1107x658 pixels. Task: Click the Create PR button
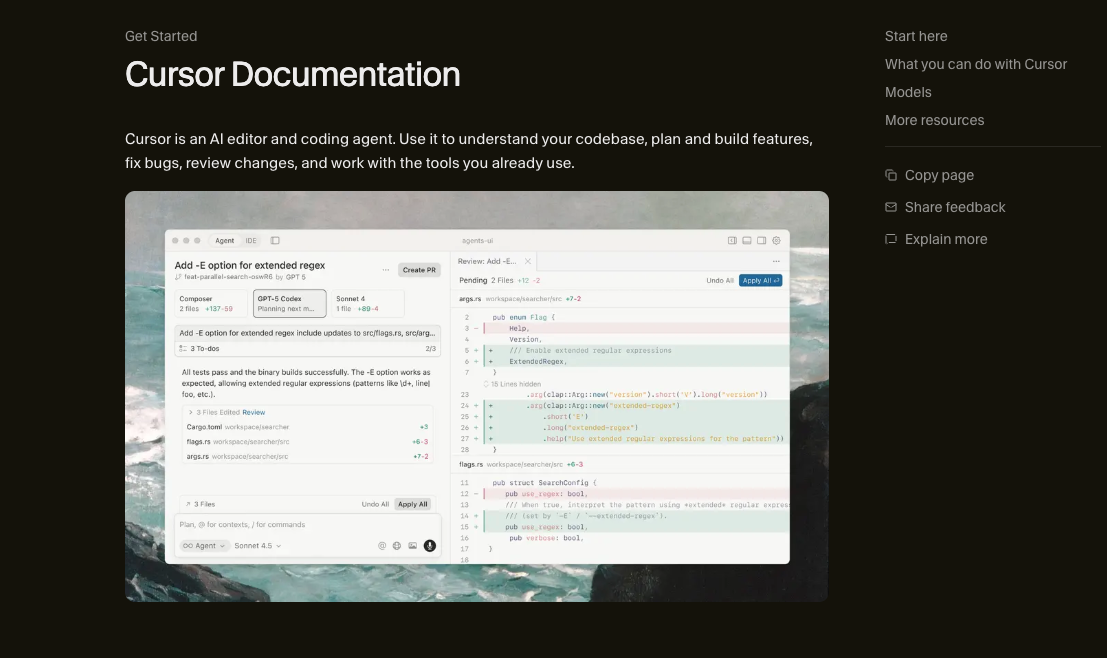[x=418, y=270]
